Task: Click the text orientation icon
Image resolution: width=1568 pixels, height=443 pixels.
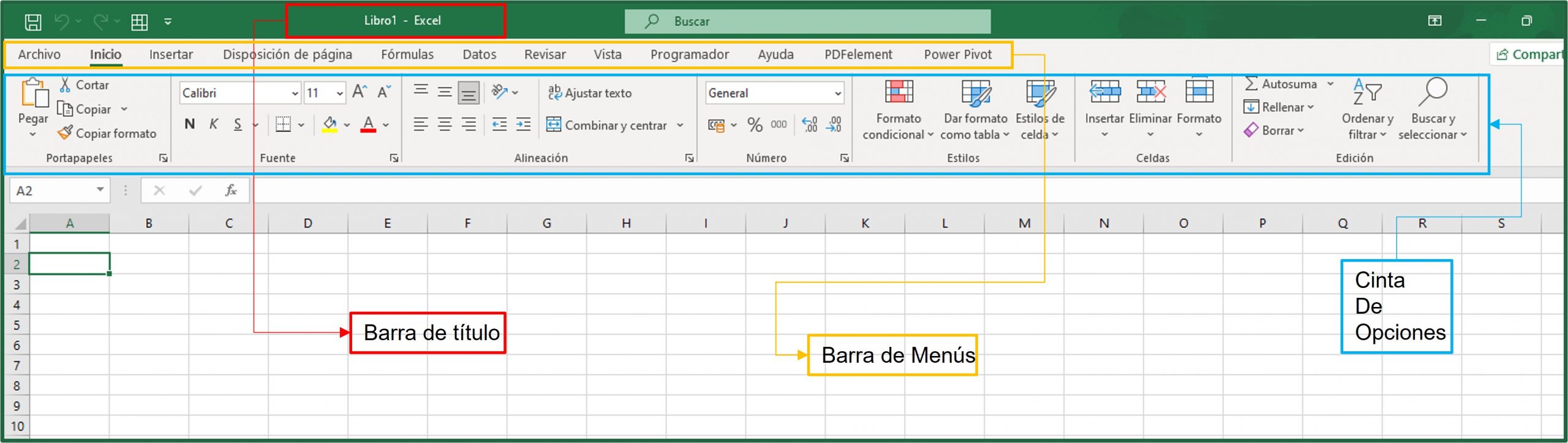Action: click(x=500, y=93)
